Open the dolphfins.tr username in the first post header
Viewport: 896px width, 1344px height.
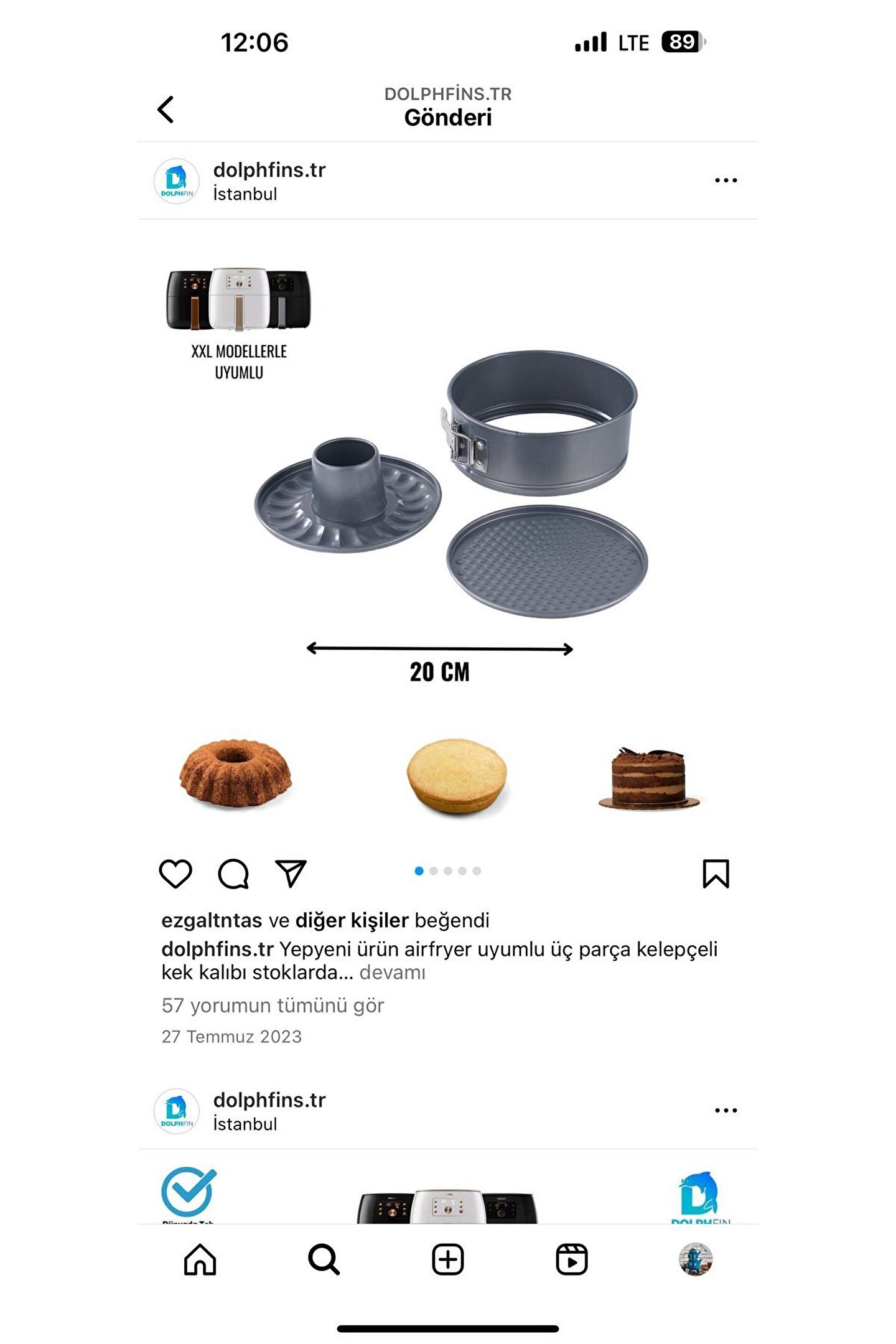269,170
